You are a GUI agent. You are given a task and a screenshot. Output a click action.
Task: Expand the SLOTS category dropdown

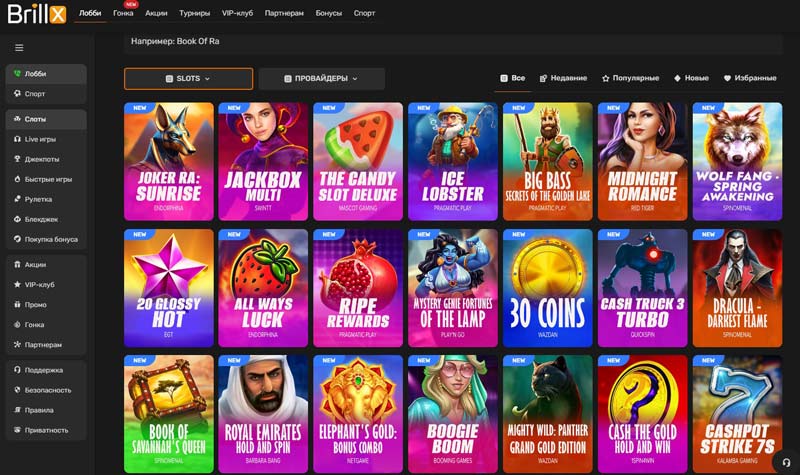[188, 79]
